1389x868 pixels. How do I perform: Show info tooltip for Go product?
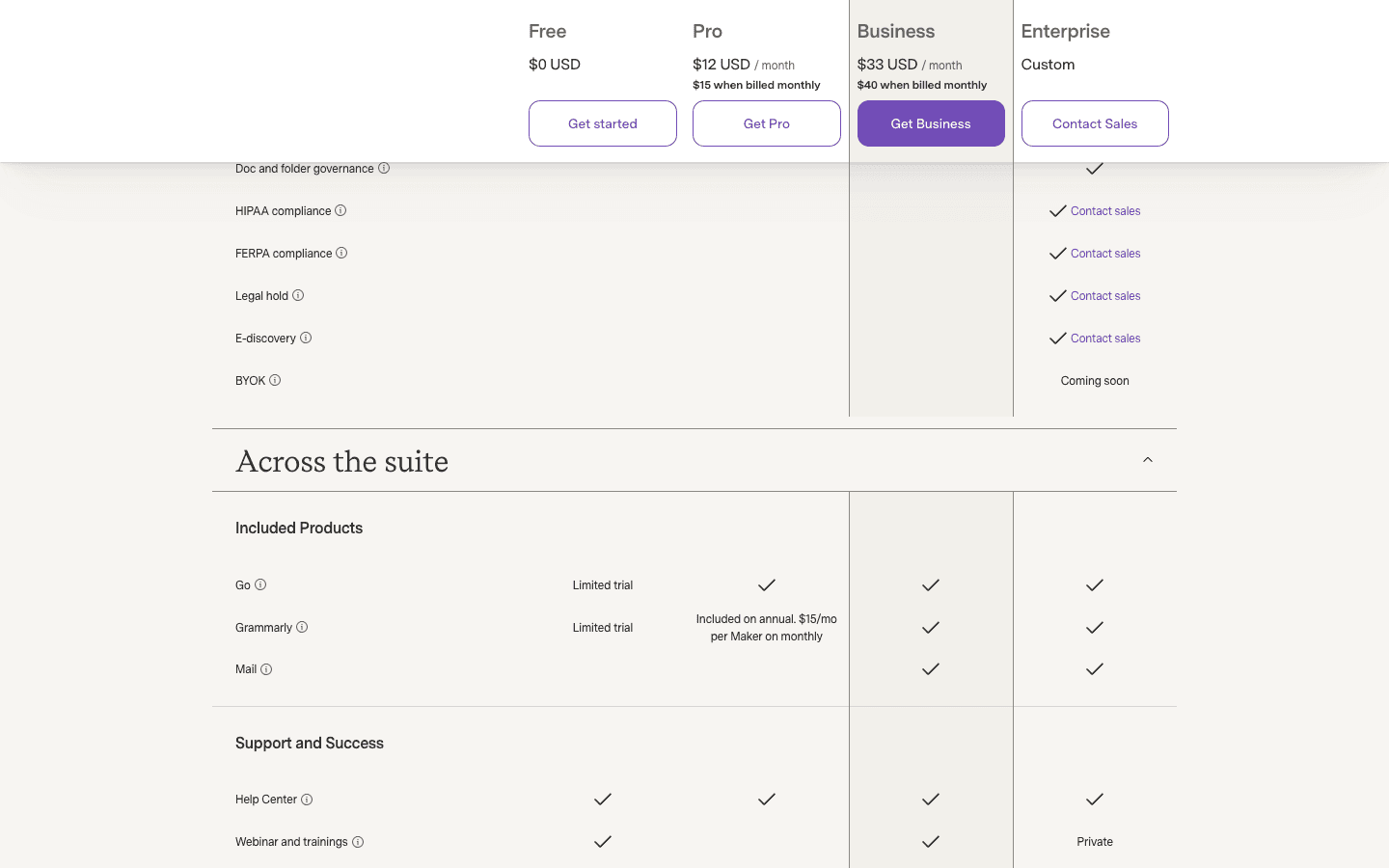[260, 584]
